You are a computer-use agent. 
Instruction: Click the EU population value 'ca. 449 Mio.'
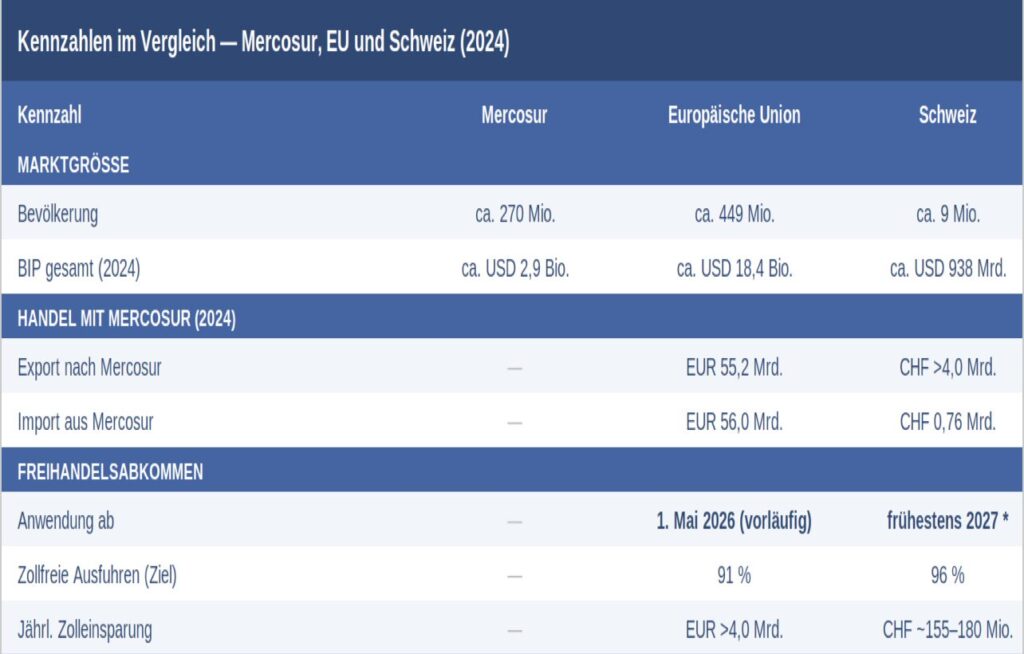coord(734,214)
